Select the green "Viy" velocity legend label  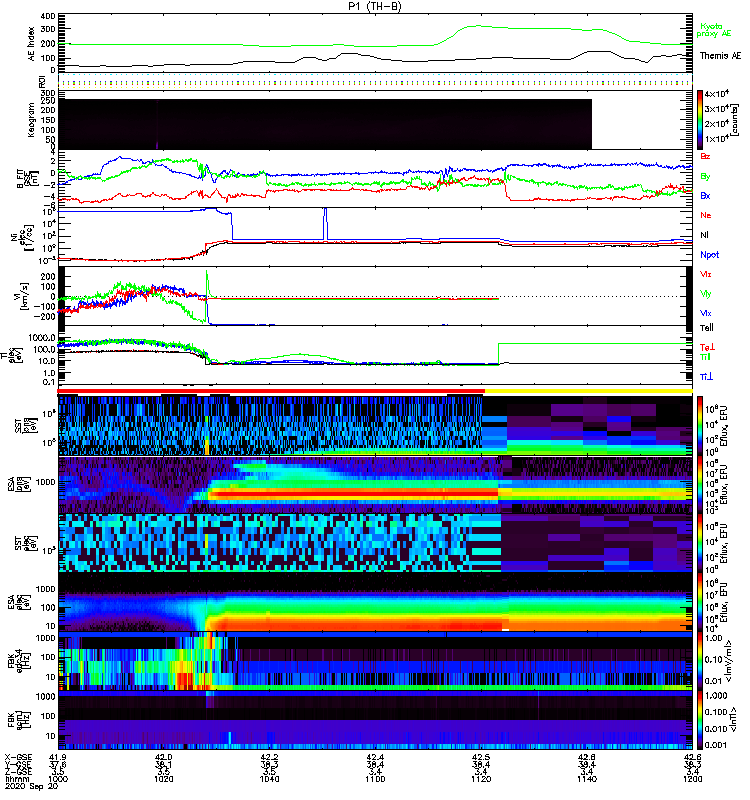coord(706,294)
